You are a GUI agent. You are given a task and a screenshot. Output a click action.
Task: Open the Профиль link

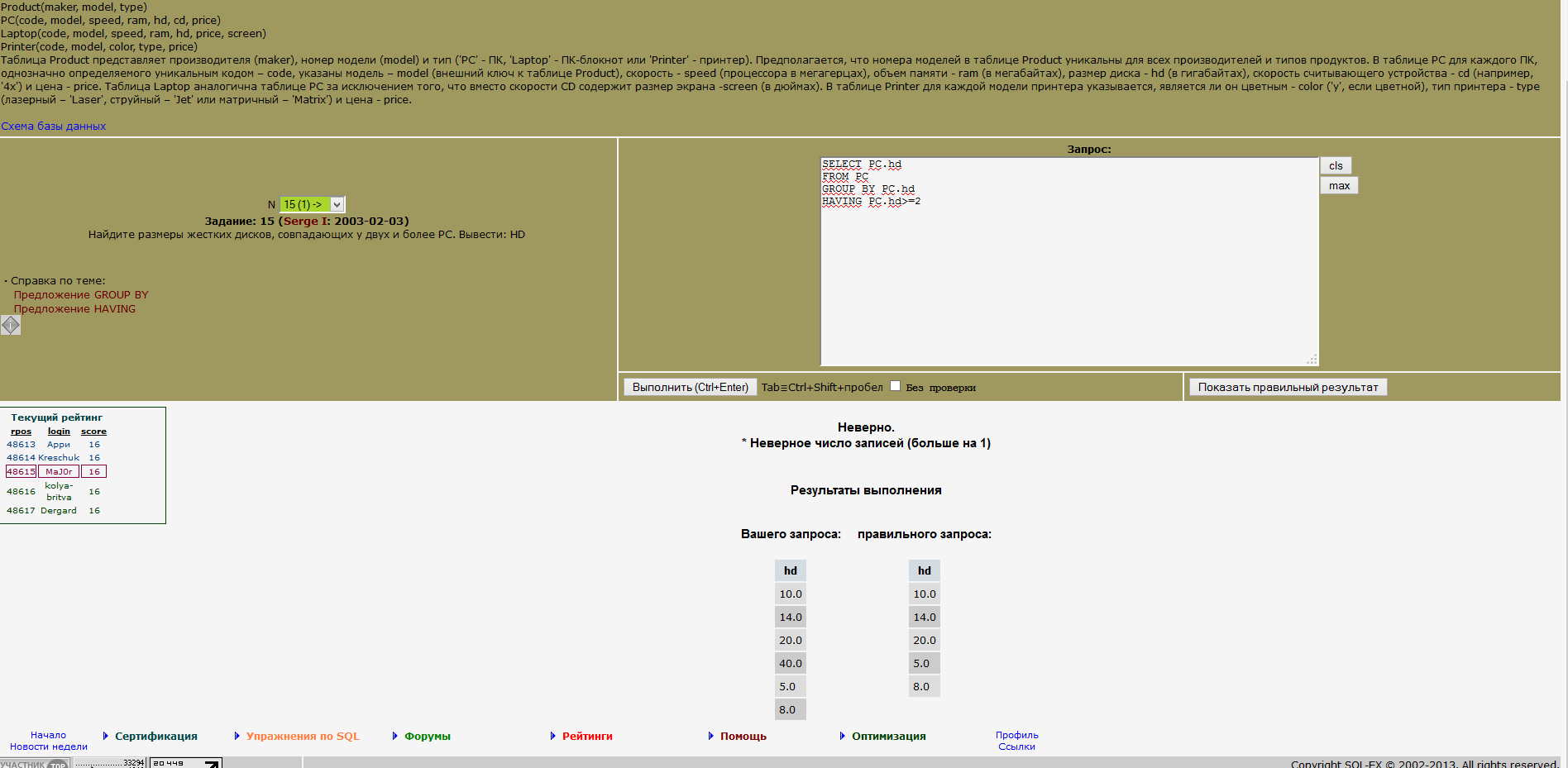click(x=1016, y=735)
